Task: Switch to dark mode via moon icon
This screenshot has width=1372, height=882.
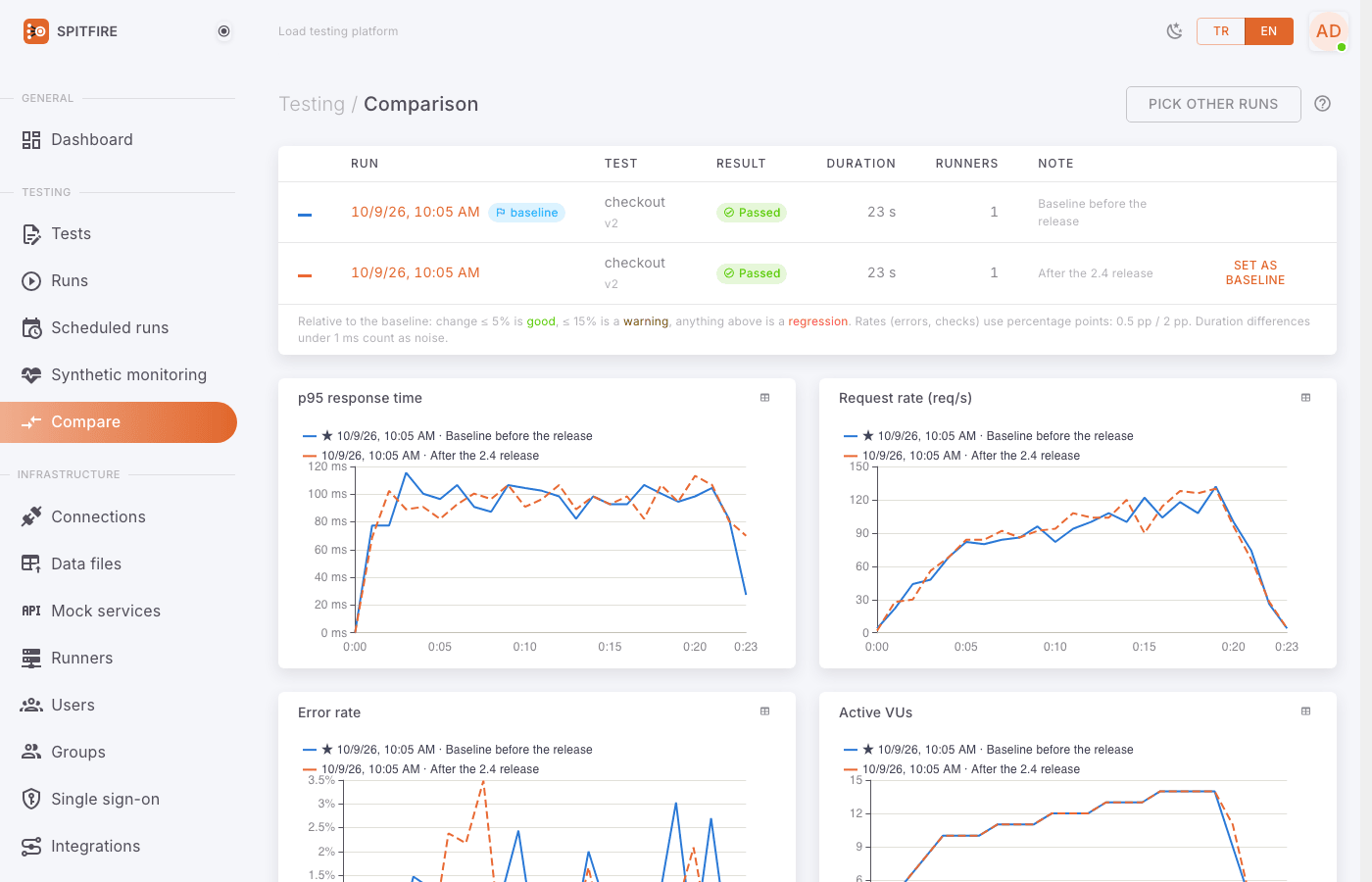Action: (1174, 31)
